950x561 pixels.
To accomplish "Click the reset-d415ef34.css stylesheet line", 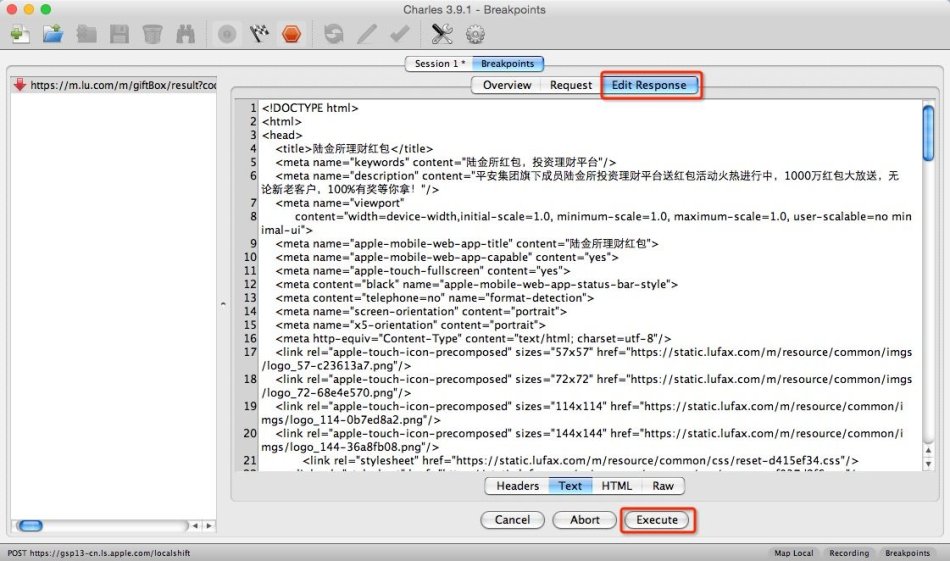I will (580, 460).
